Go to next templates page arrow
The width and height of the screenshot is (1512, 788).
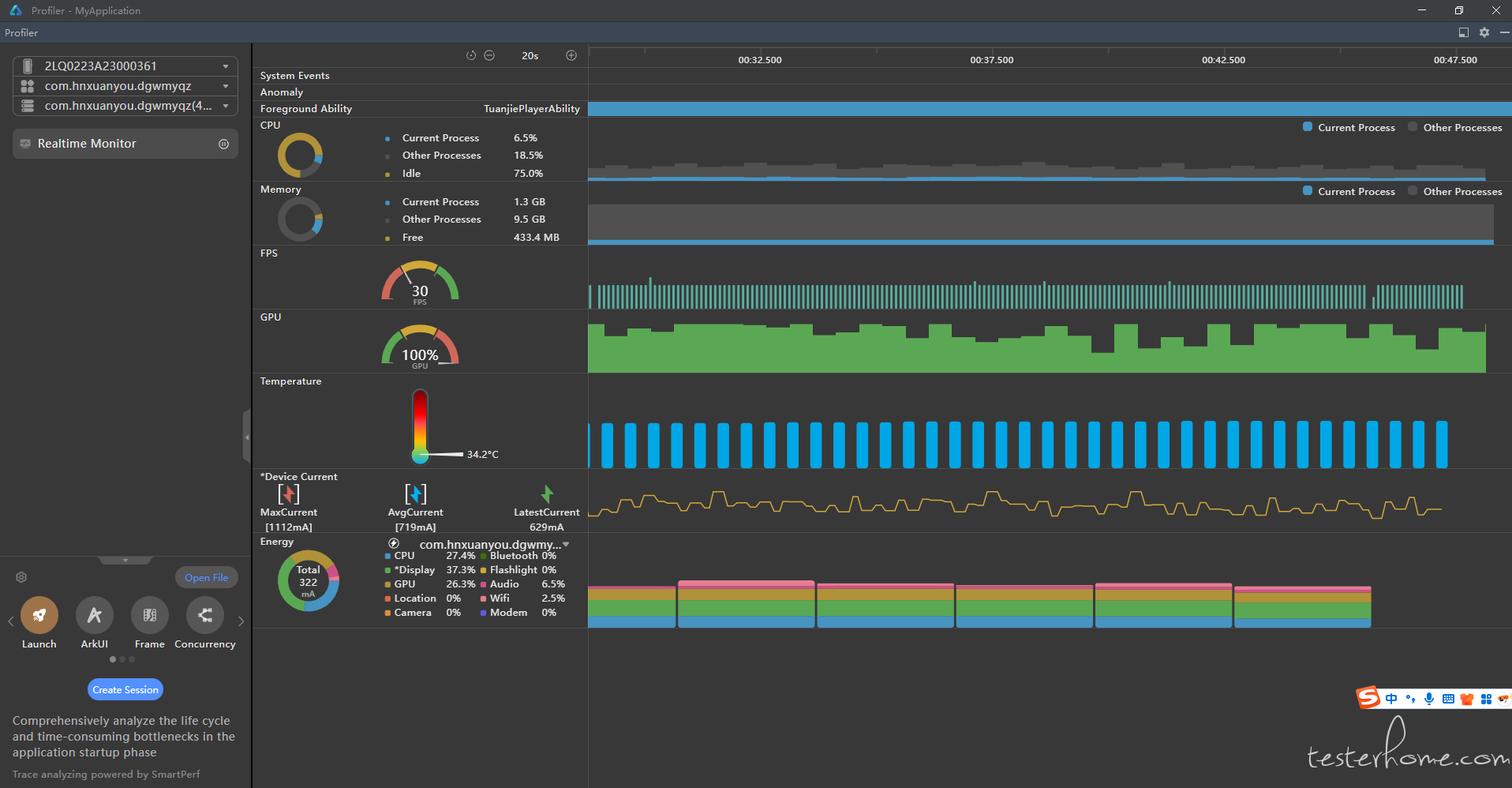pyautogui.click(x=241, y=621)
